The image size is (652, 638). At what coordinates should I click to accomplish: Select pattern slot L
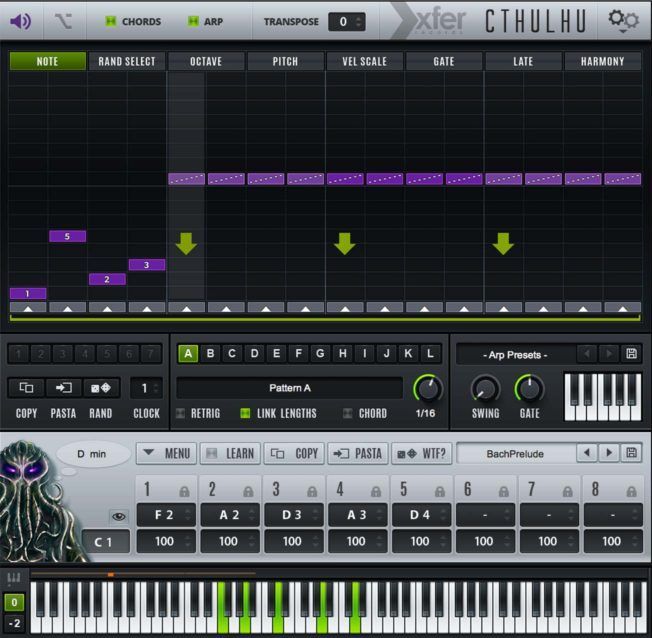(430, 354)
